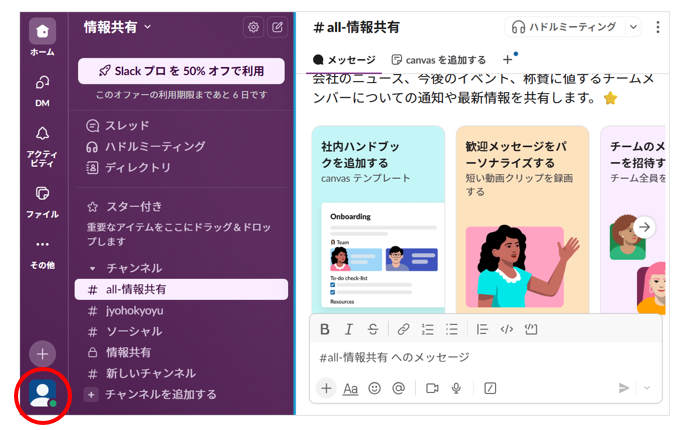This screenshot has height=430, width=680.
Task: Start a ハドルミーティング from the header
Action: 564,27
